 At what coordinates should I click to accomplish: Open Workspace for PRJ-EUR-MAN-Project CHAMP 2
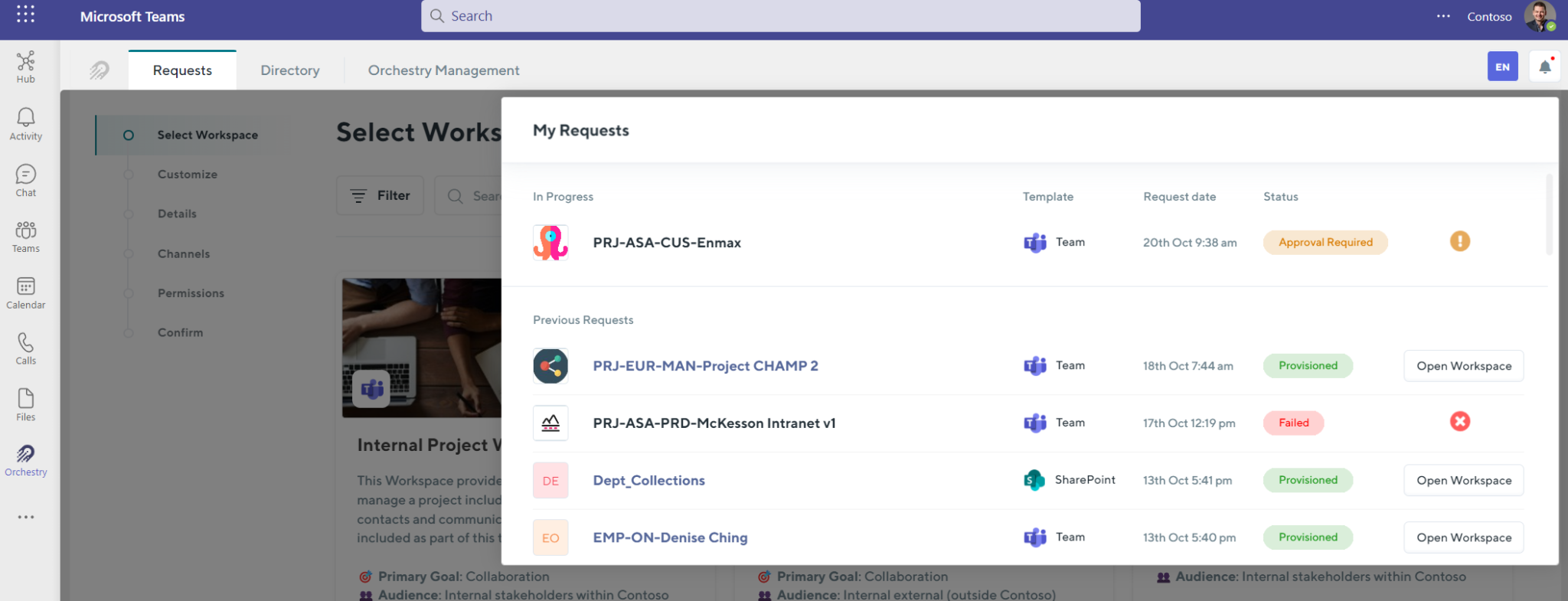pos(1463,366)
